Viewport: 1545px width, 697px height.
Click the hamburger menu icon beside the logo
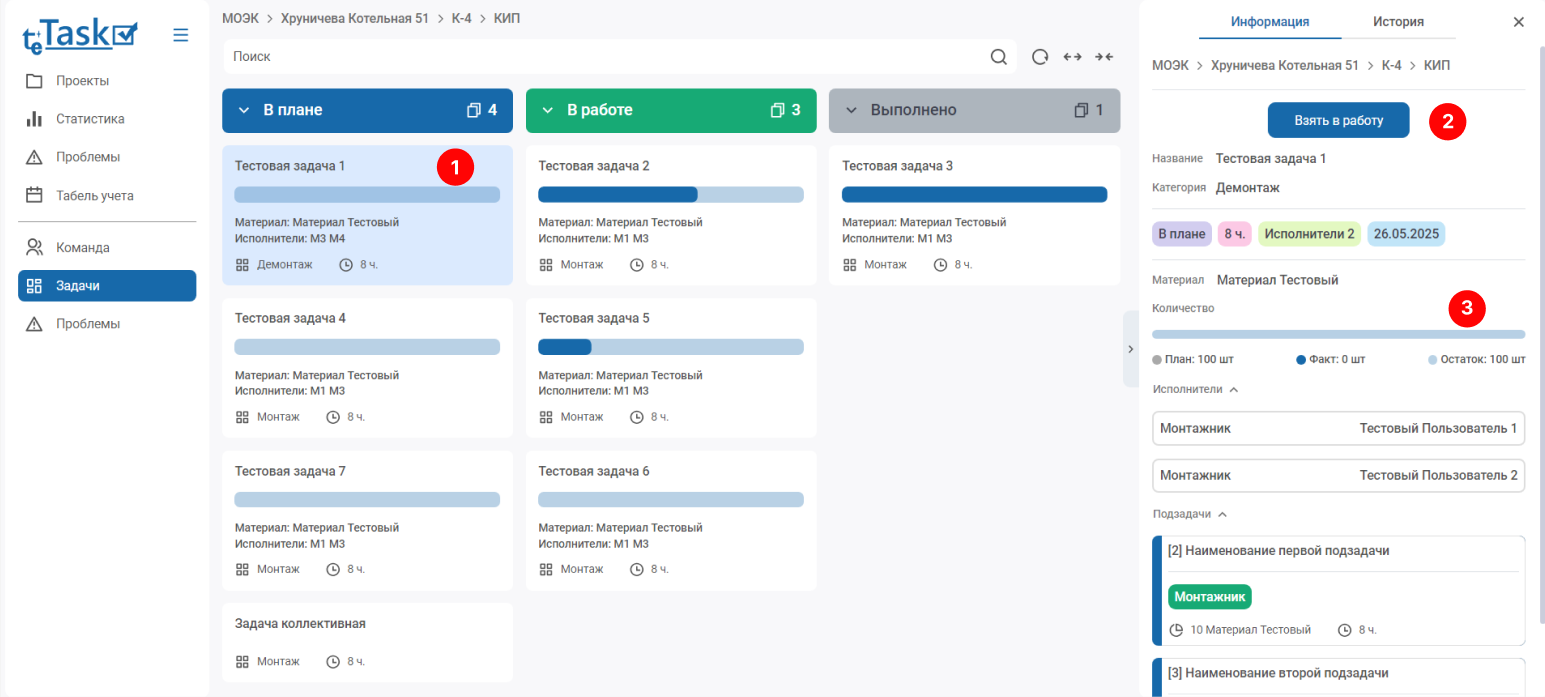tap(180, 35)
